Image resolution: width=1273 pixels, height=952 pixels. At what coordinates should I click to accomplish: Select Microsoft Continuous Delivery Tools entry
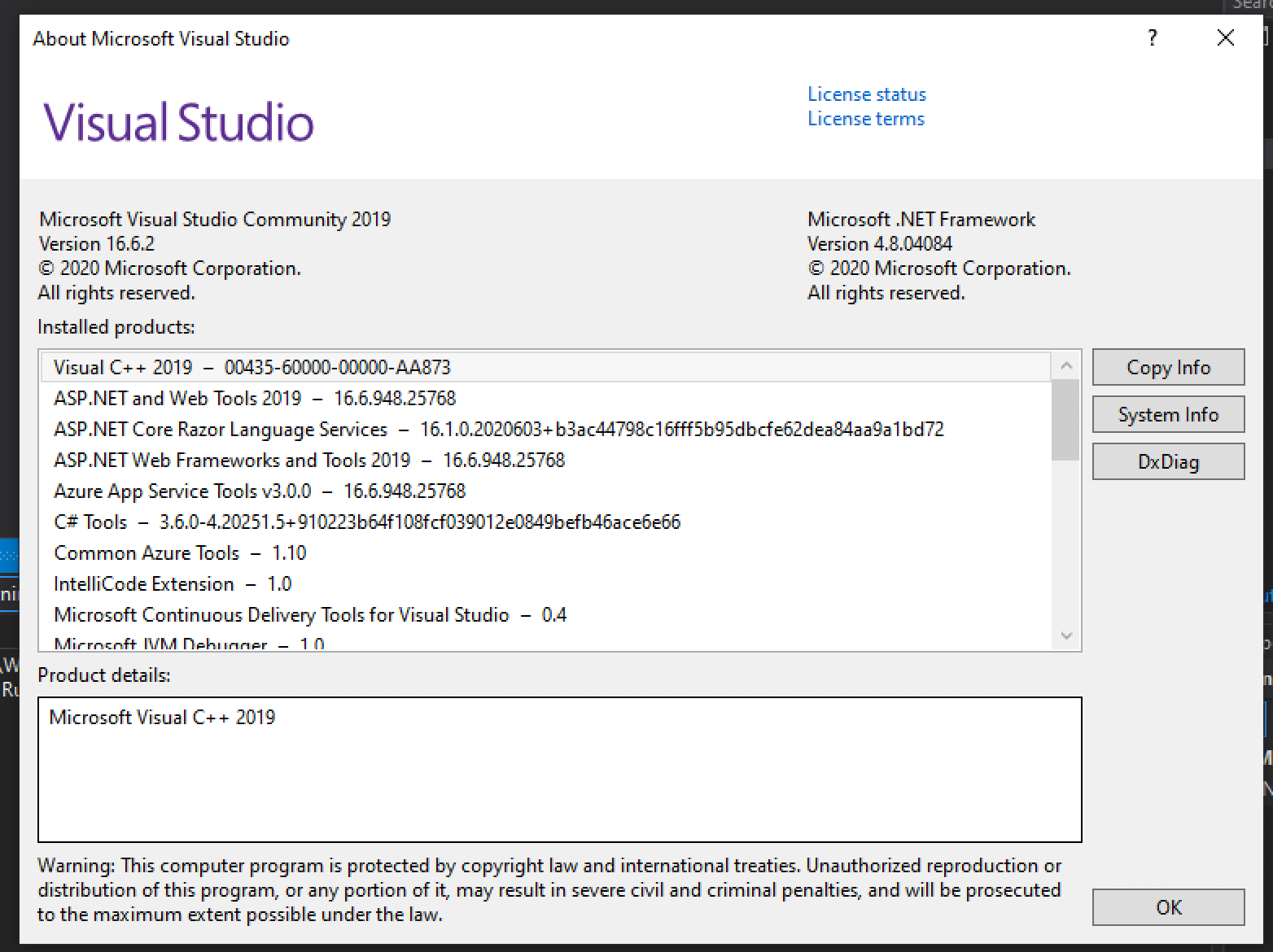pyautogui.click(x=309, y=614)
